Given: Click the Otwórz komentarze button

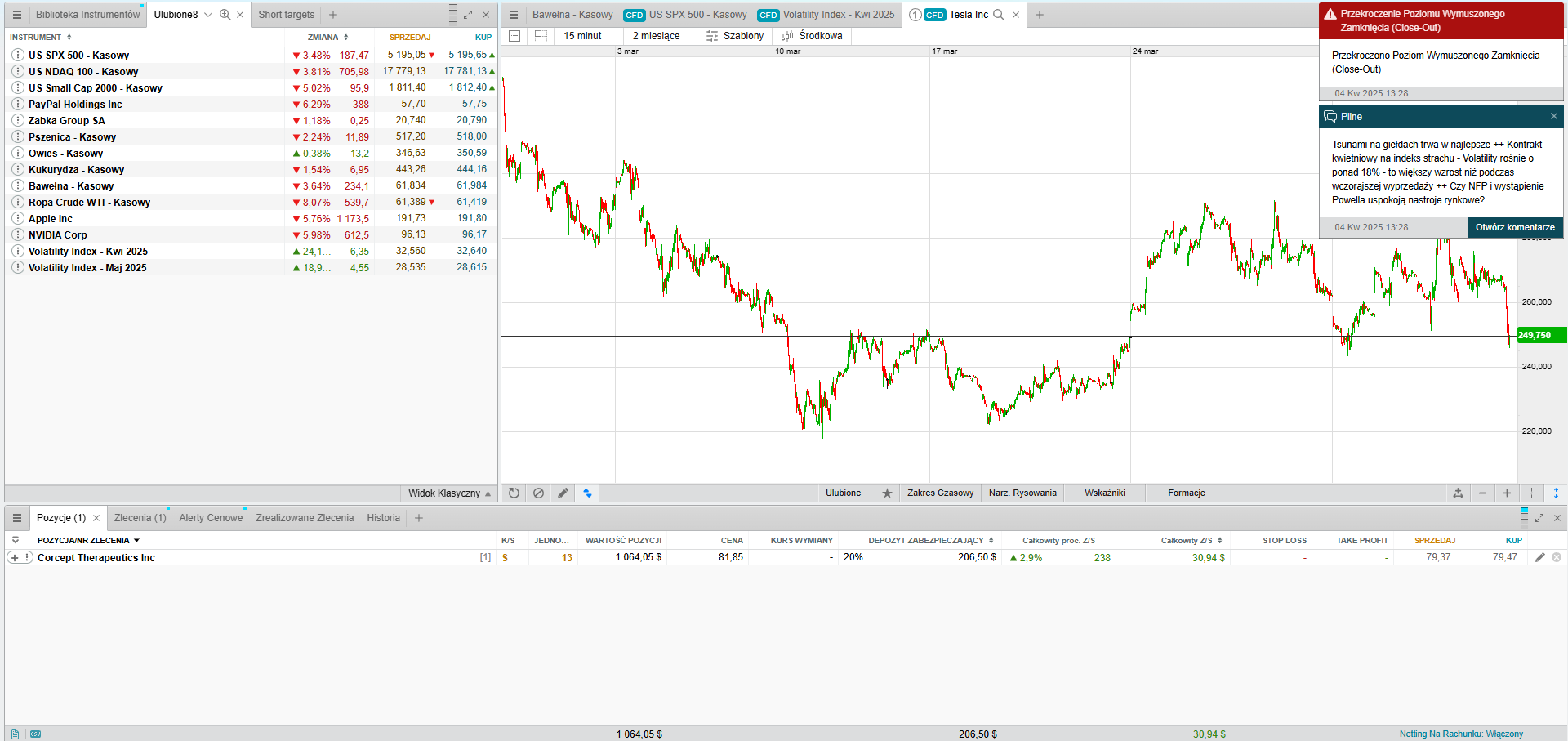Looking at the screenshot, I should coord(1514,228).
